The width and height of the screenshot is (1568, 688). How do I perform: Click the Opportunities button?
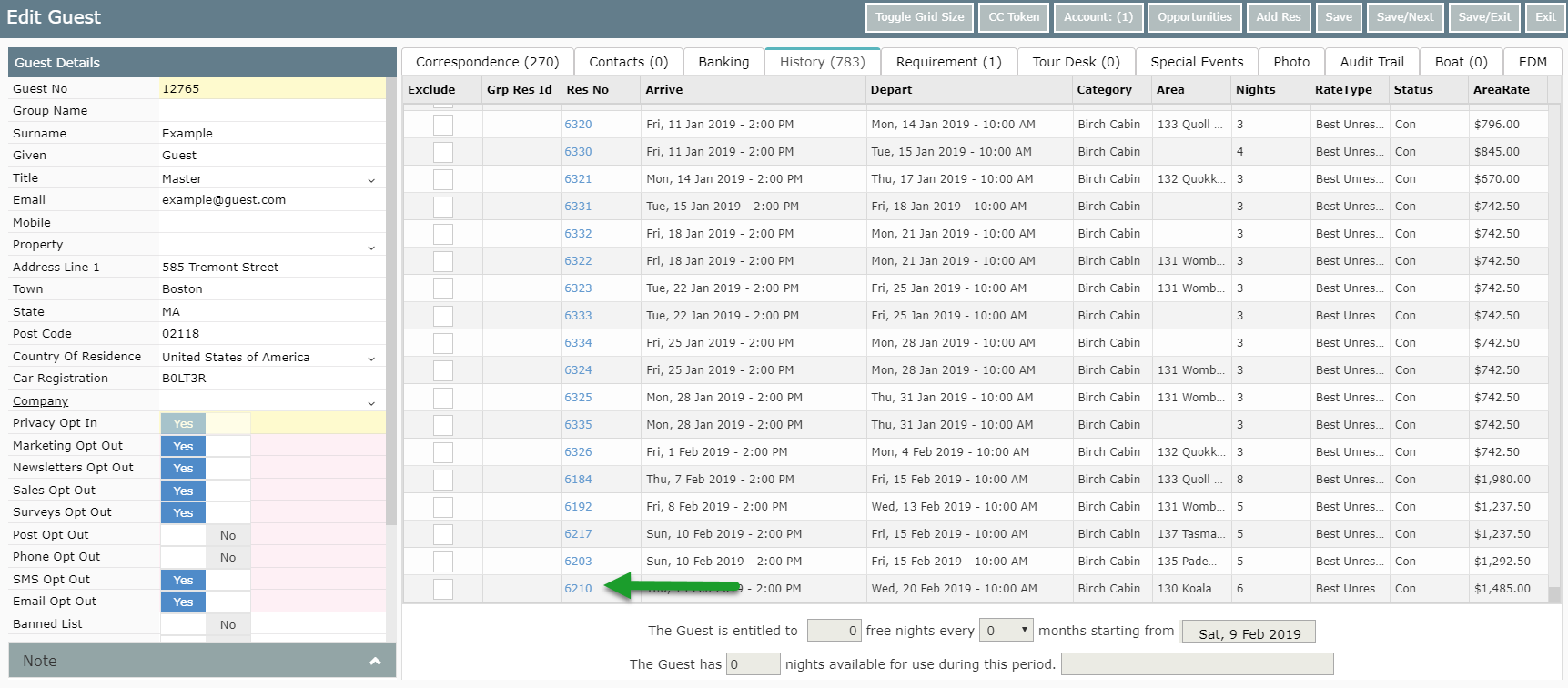[x=1194, y=17]
